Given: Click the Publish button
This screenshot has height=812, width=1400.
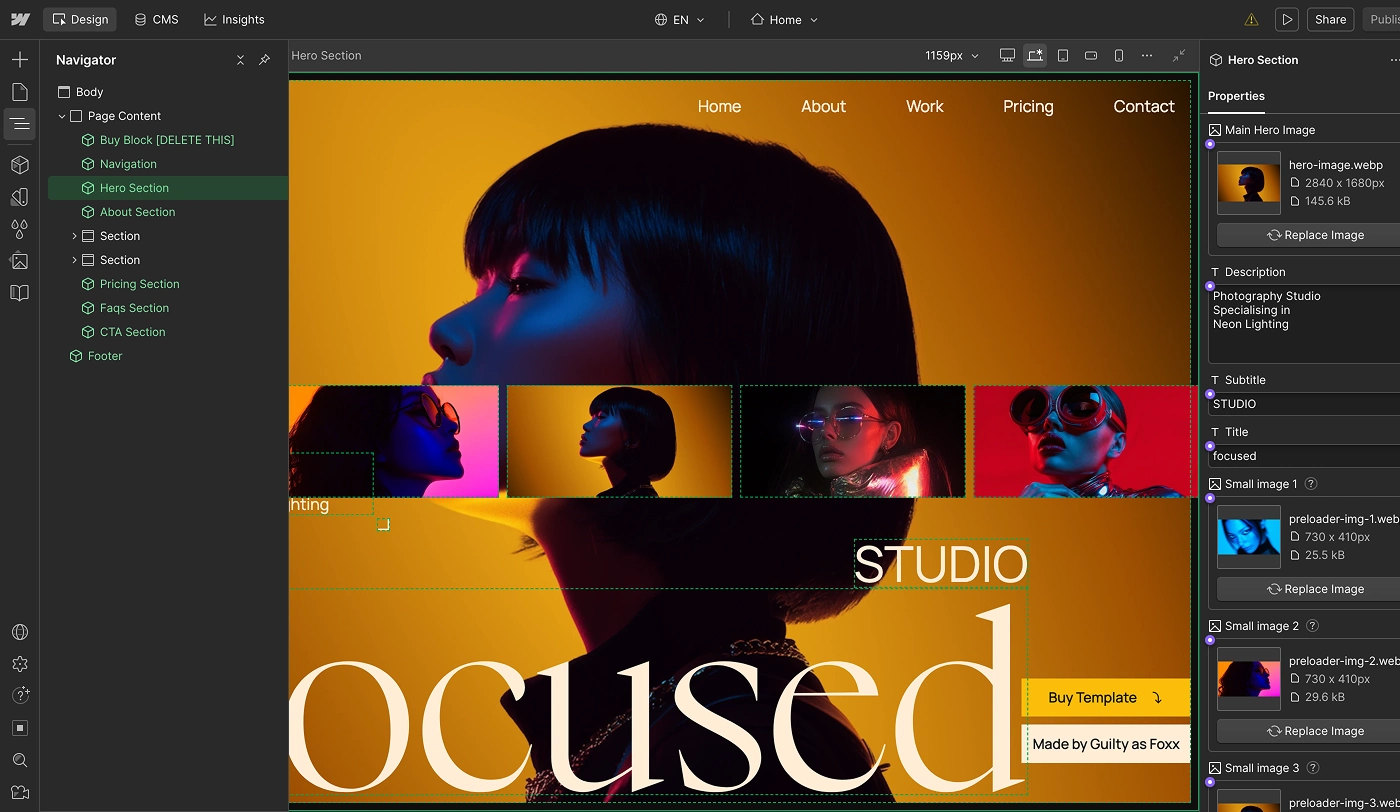Looking at the screenshot, I should (x=1381, y=19).
